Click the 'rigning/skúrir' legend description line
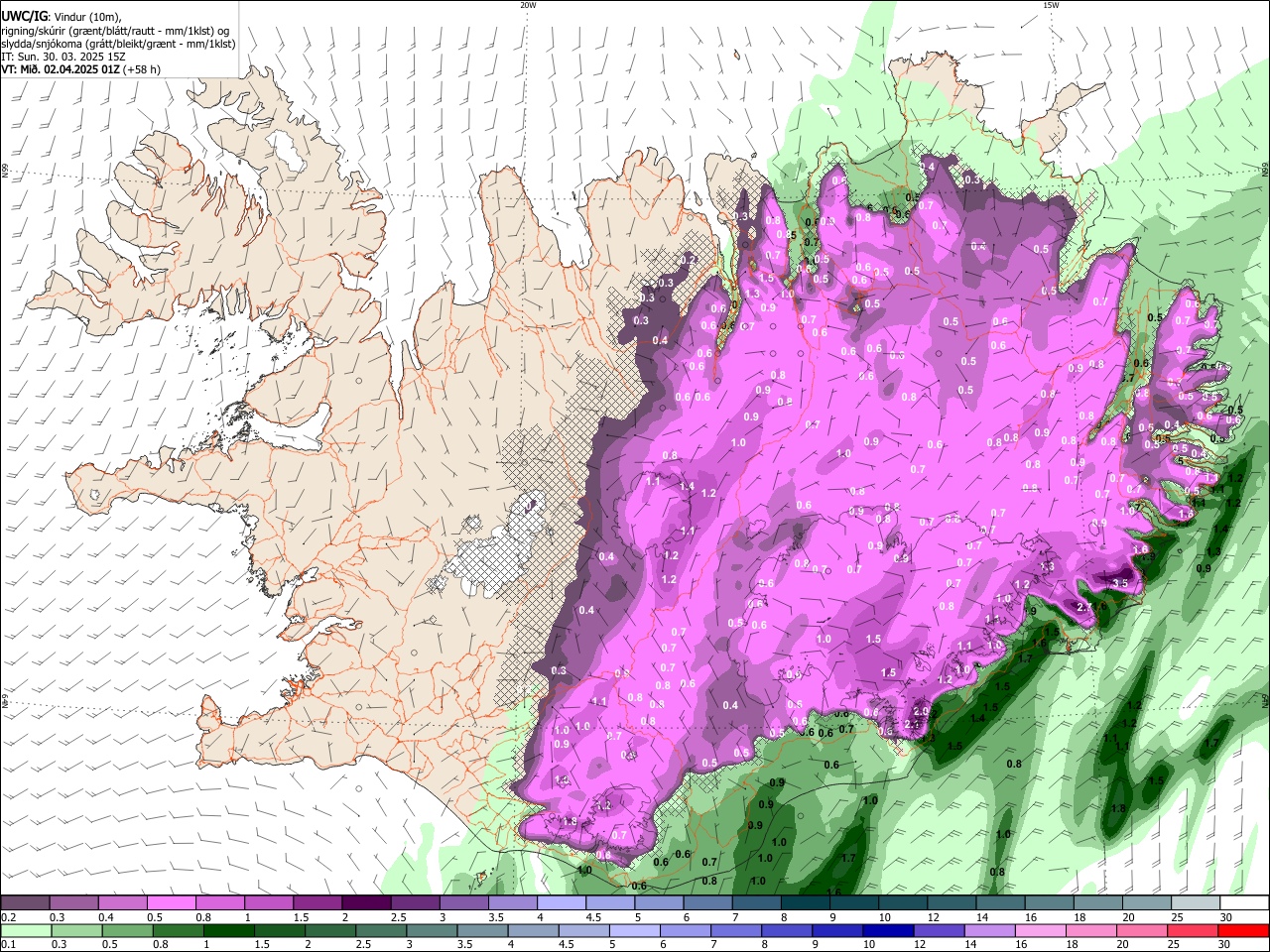This screenshot has height=952, width=1270. coord(115,30)
